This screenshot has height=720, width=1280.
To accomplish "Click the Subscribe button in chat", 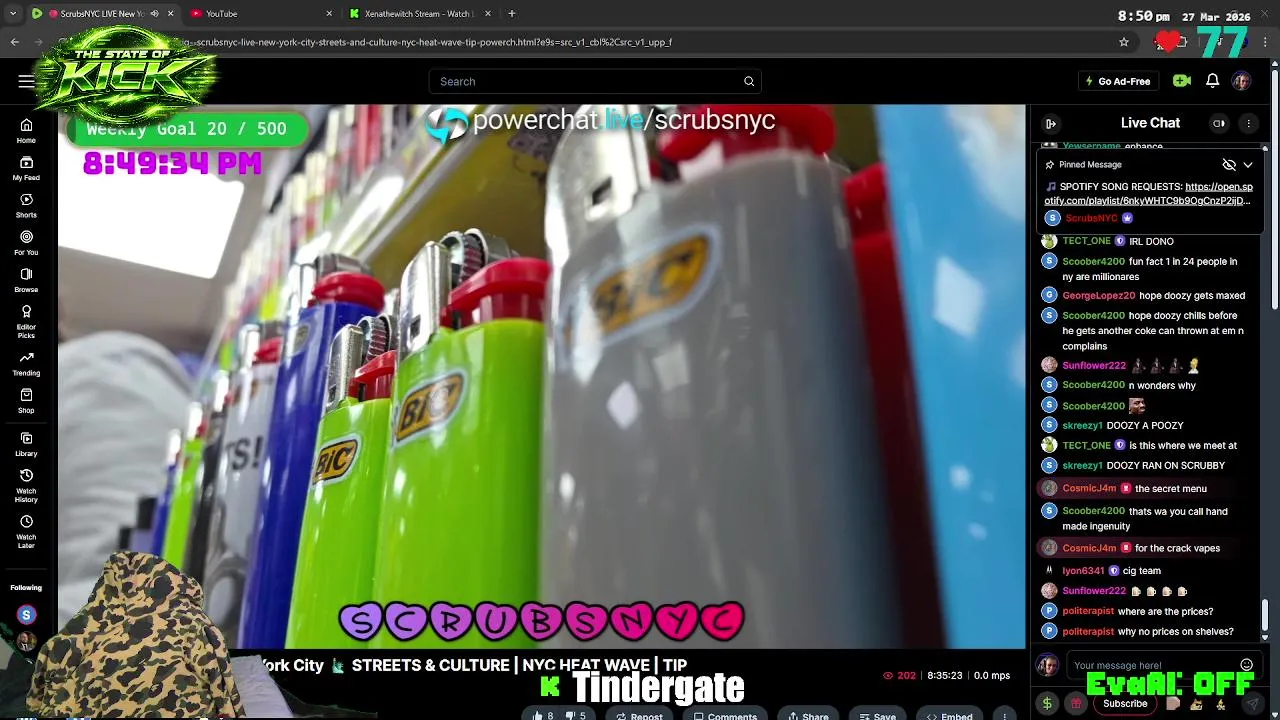I will [1125, 704].
